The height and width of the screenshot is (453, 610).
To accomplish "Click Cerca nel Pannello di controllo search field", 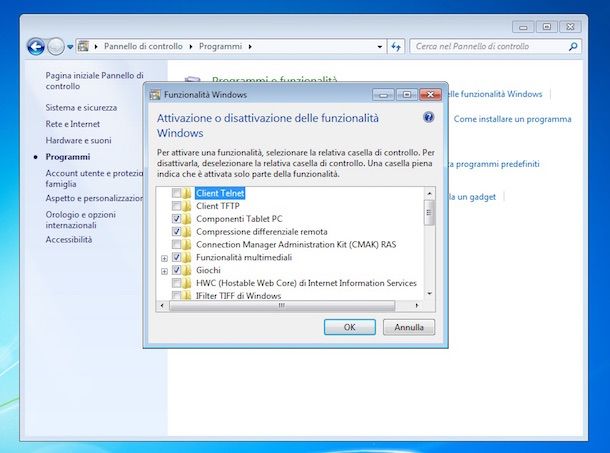I will pyautogui.click(x=496, y=47).
